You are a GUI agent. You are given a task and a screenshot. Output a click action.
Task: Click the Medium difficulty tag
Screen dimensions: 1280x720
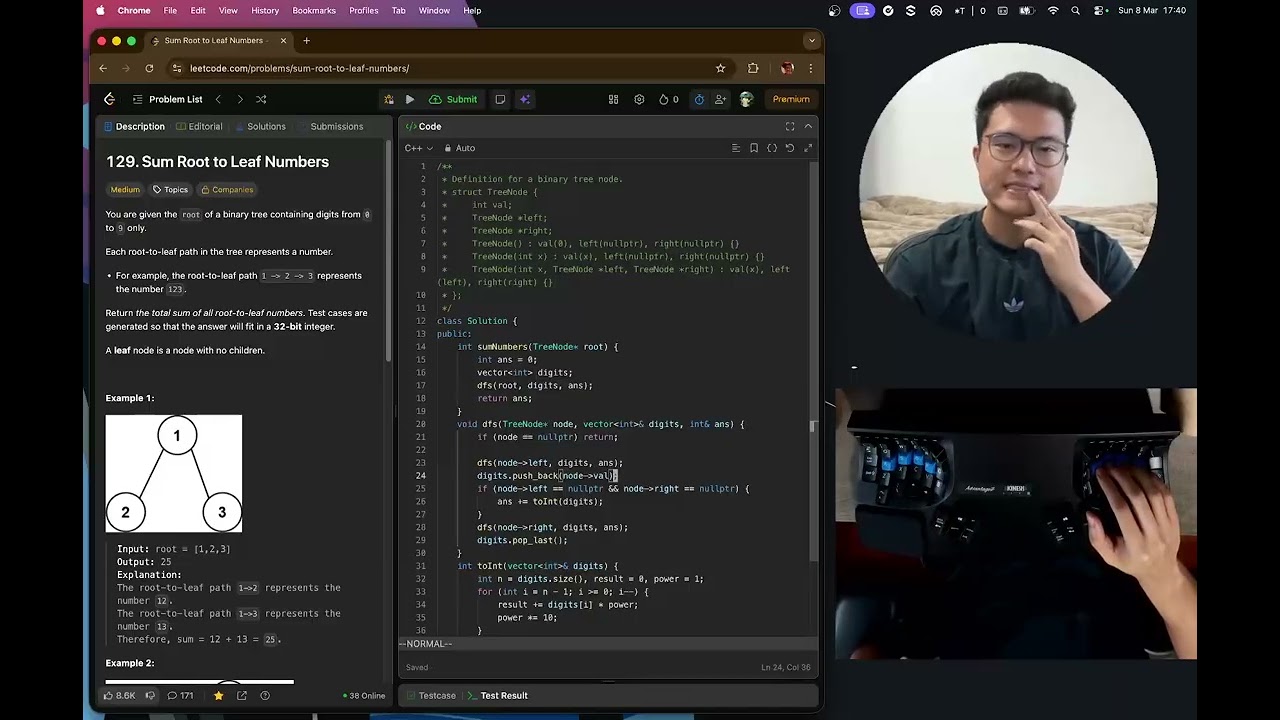[125, 189]
